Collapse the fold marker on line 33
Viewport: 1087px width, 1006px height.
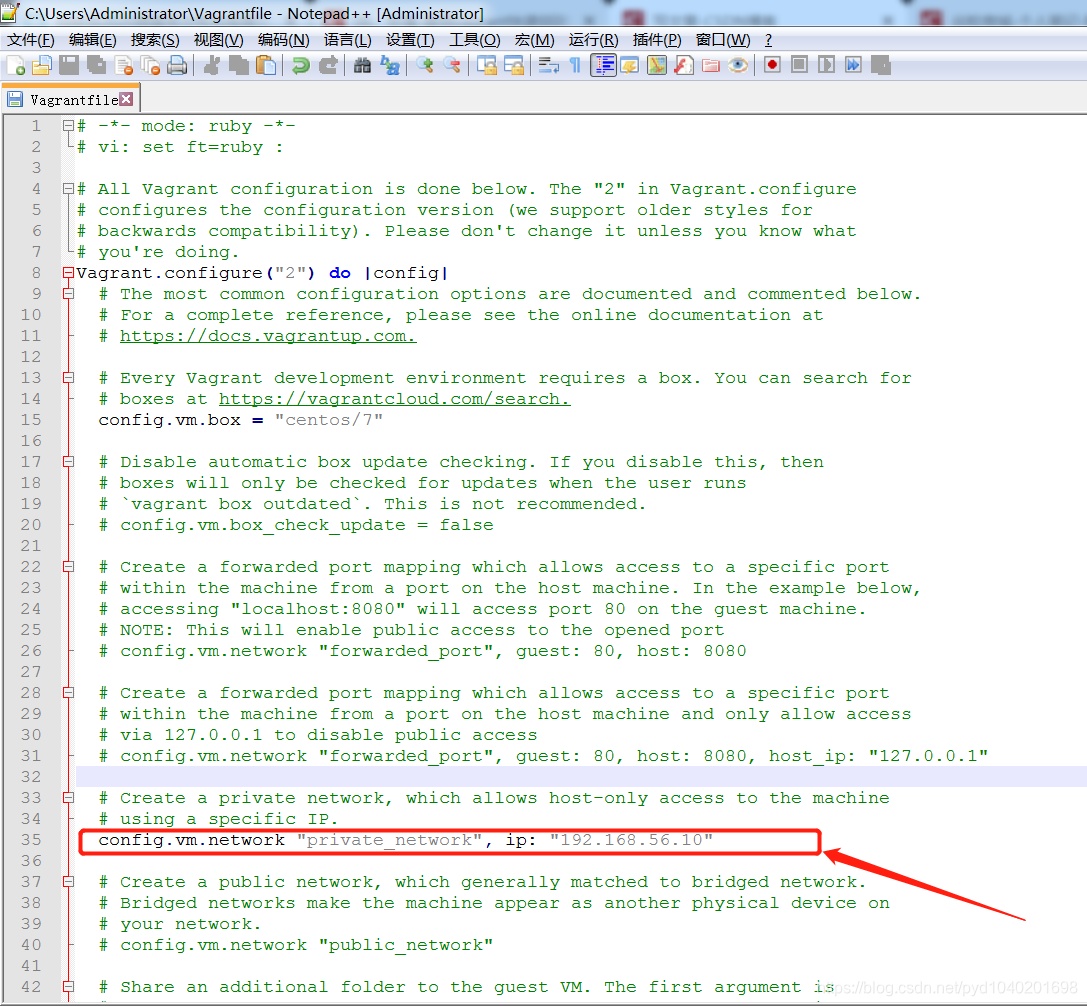point(68,797)
